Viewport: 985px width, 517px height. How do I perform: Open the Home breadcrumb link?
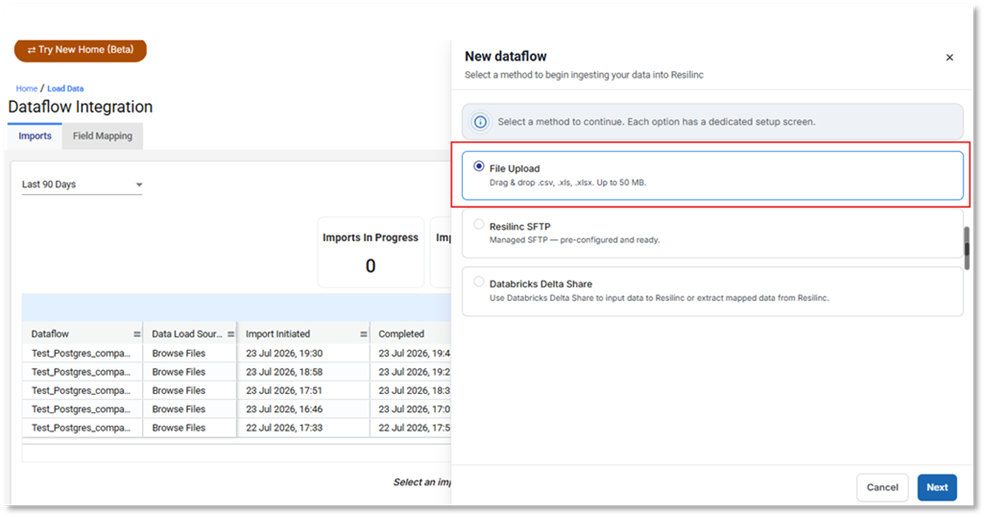(26, 89)
